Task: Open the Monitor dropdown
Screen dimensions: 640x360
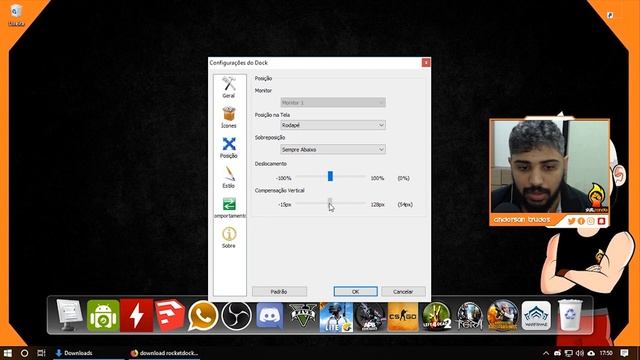Action: point(333,102)
